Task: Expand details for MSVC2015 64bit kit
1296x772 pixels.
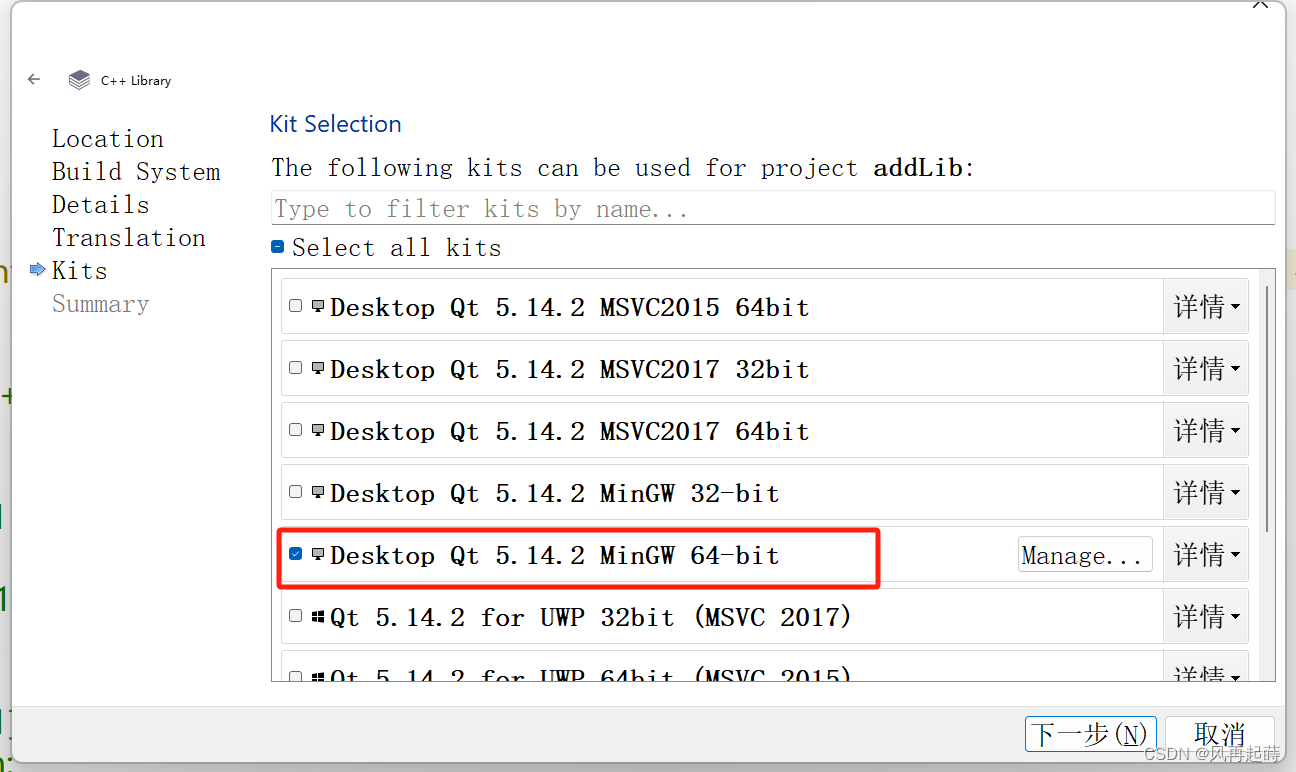Action: tap(1206, 307)
